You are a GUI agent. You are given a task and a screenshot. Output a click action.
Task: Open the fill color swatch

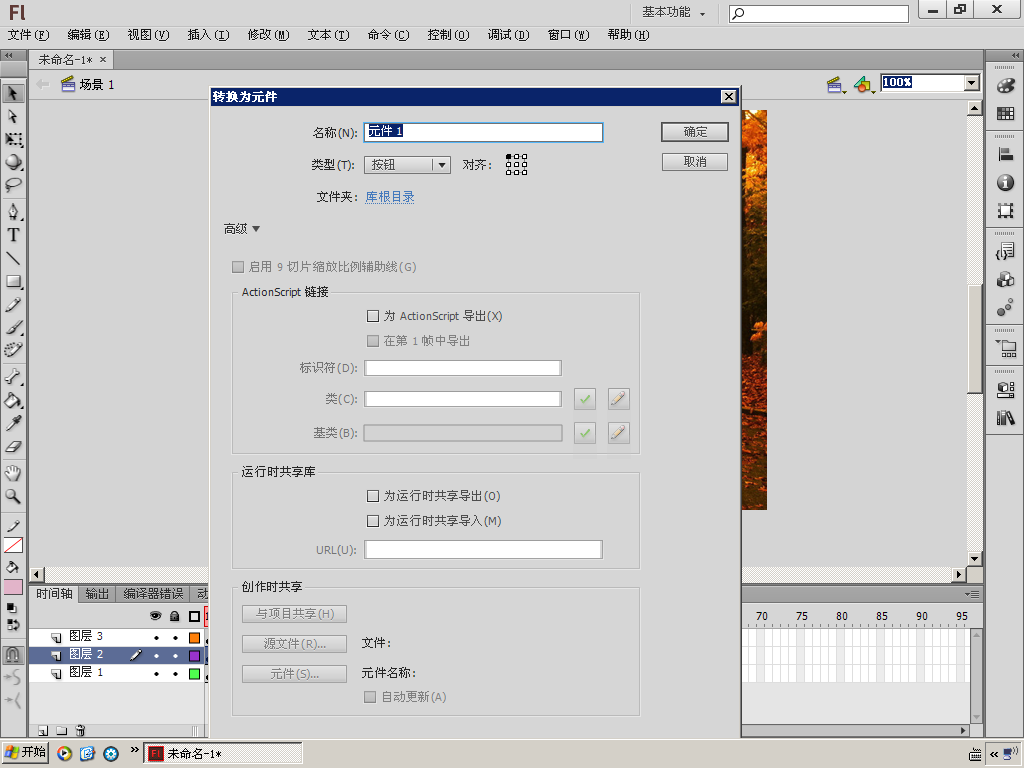pos(13,587)
